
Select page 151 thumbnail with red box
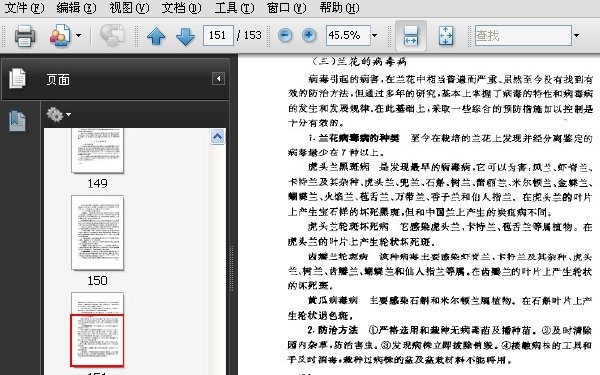pyautogui.click(x=97, y=330)
